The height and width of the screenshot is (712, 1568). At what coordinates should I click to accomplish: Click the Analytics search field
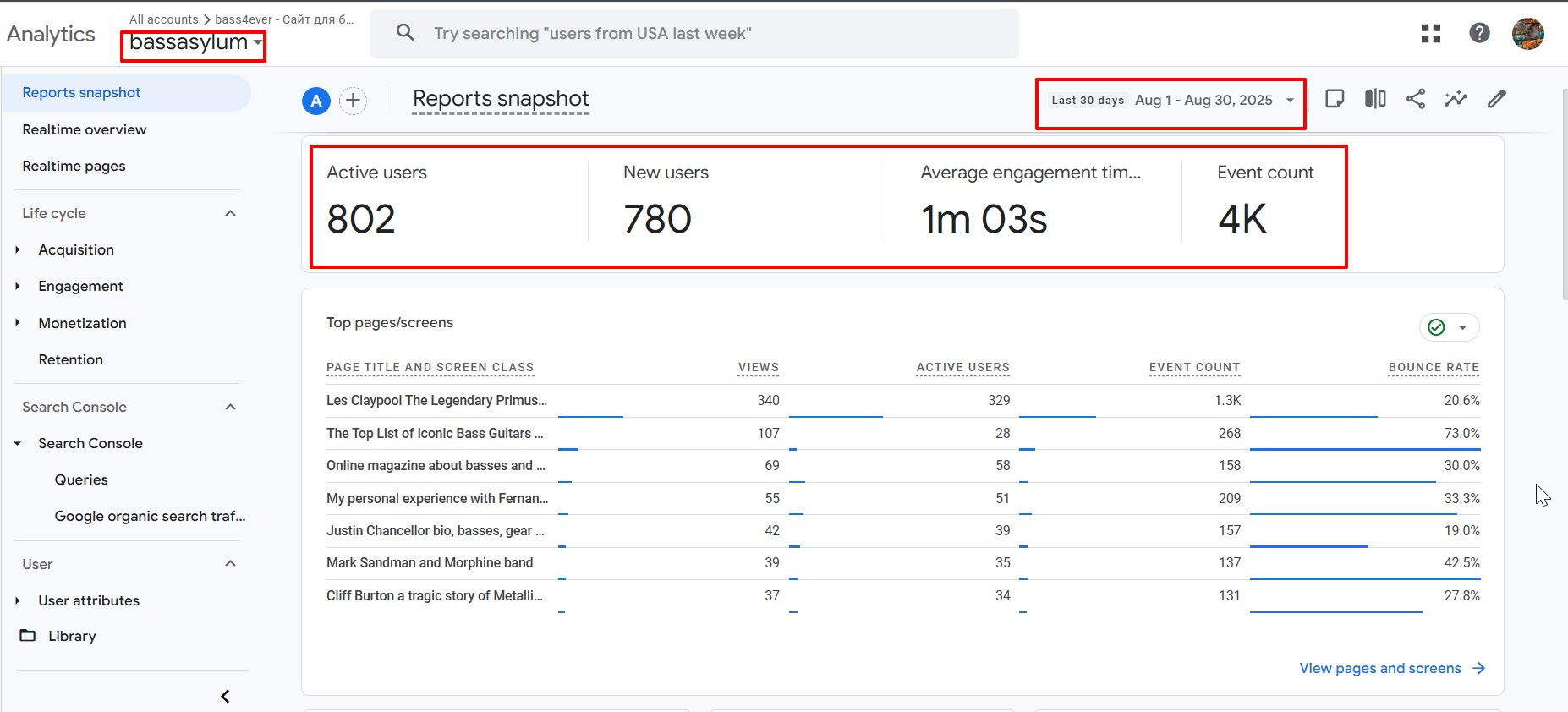tap(694, 34)
